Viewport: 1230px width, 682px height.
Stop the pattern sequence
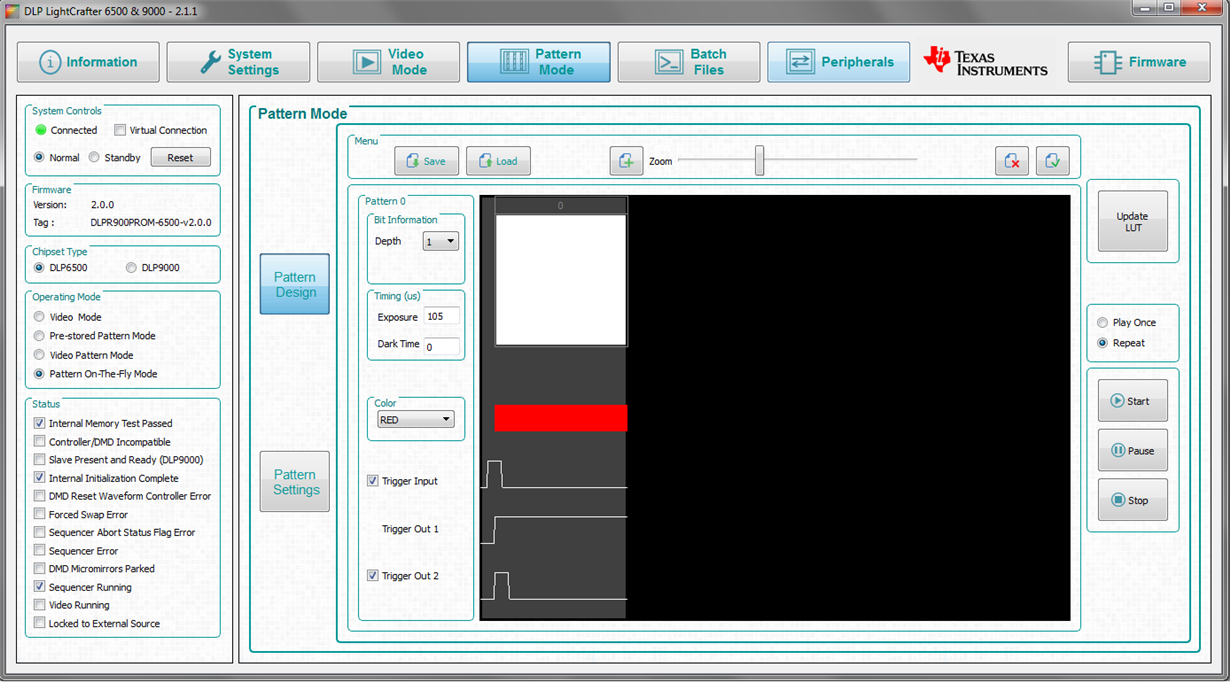coord(1133,500)
